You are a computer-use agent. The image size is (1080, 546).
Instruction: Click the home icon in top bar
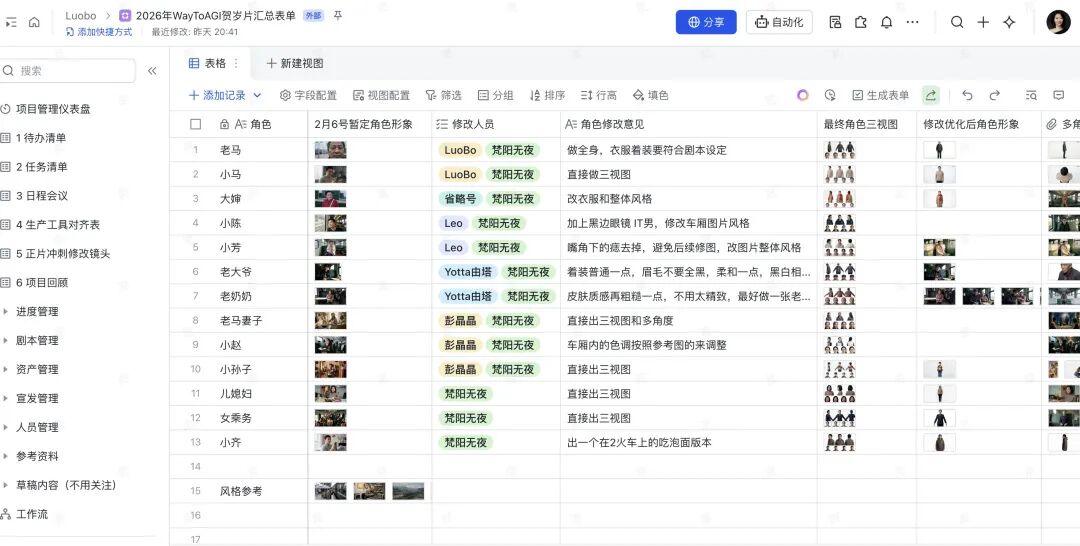(34, 22)
